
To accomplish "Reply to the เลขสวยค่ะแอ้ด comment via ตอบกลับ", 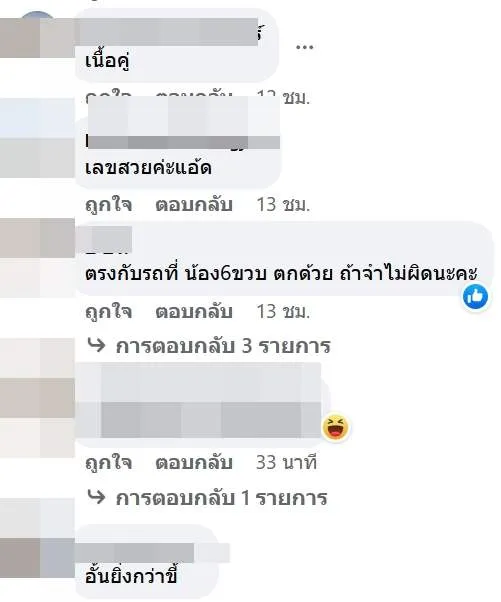I will [194, 204].
